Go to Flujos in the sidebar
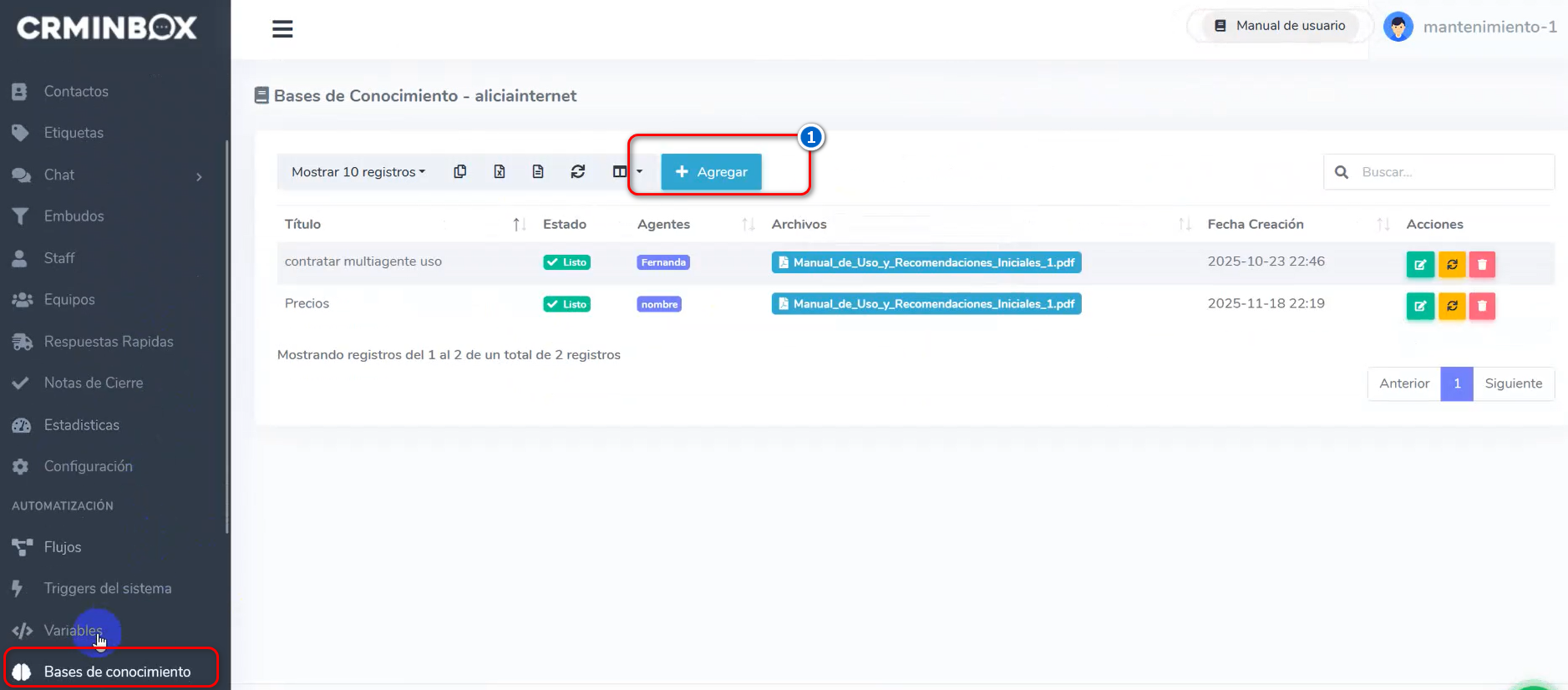1568x690 pixels. coord(63,547)
